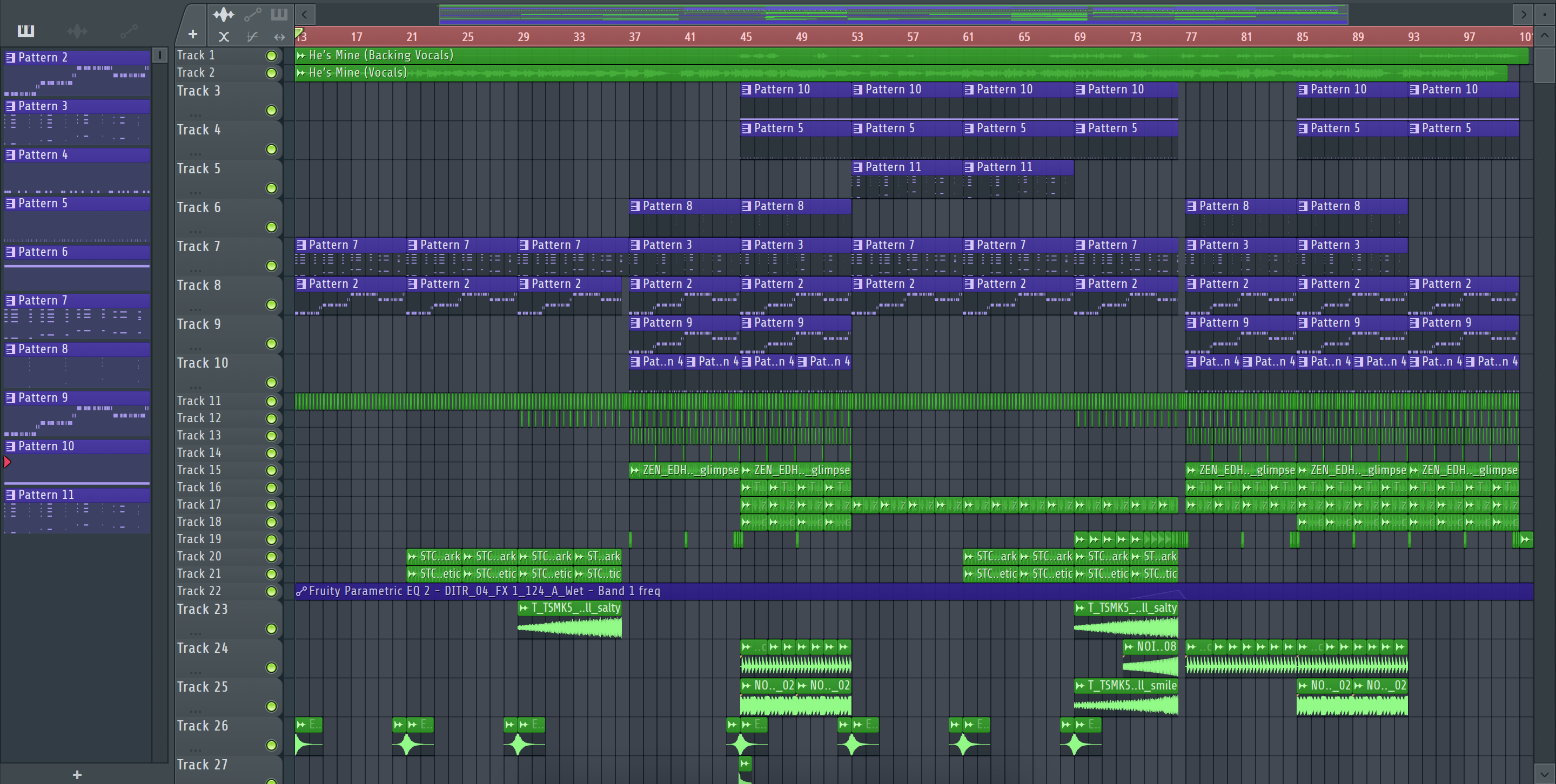Screen dimensions: 1556x784
Task: Show patterns in the picker panel
Action: (26, 31)
